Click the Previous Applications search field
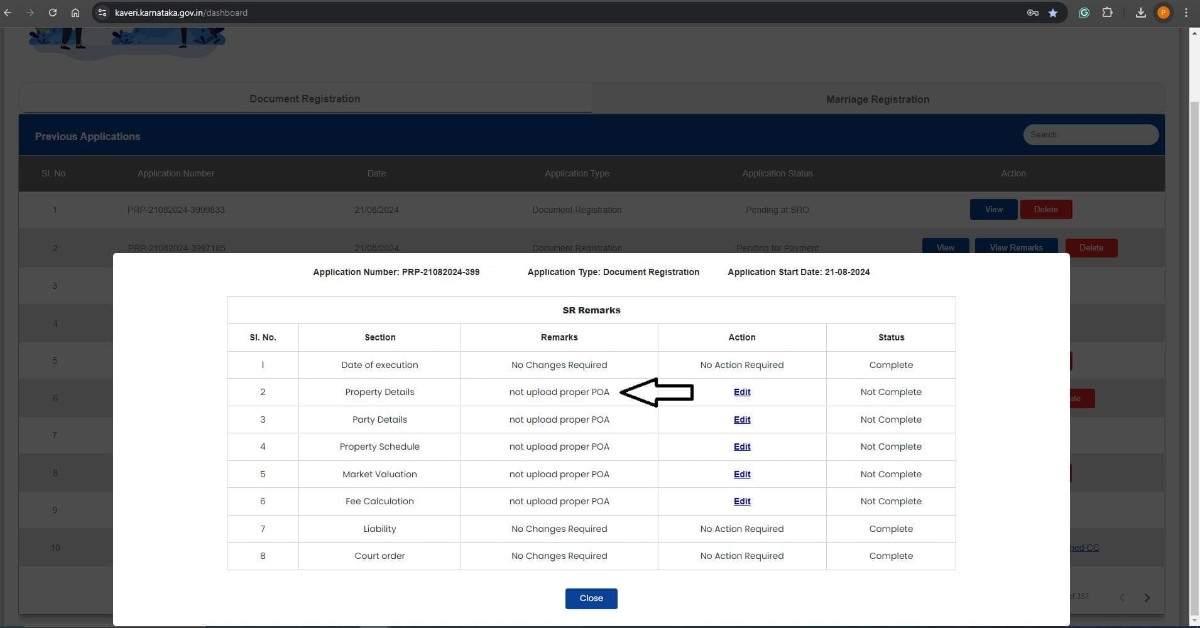The image size is (1200, 628). click(x=1090, y=134)
